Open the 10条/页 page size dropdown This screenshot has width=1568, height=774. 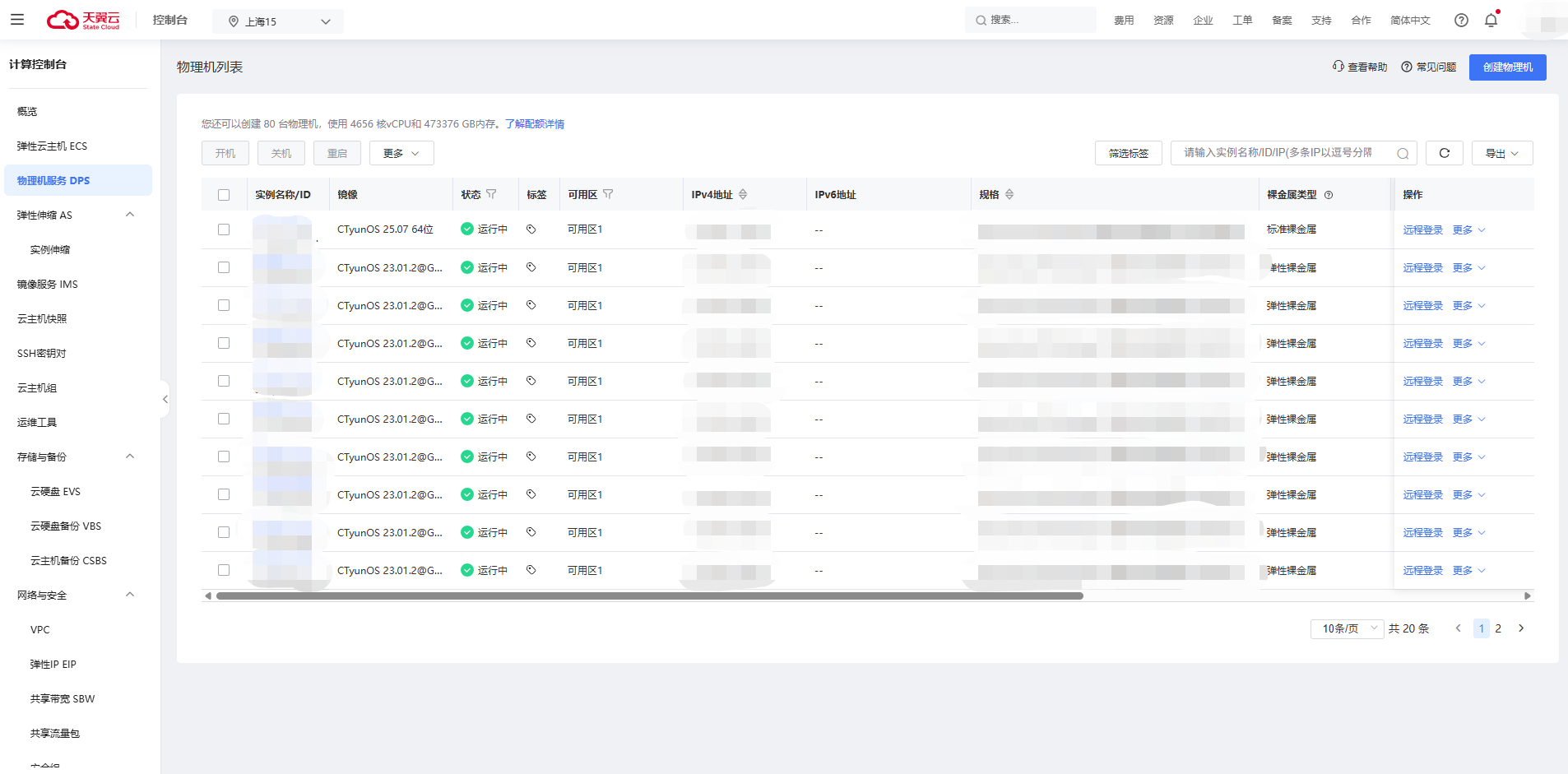[x=1348, y=628]
